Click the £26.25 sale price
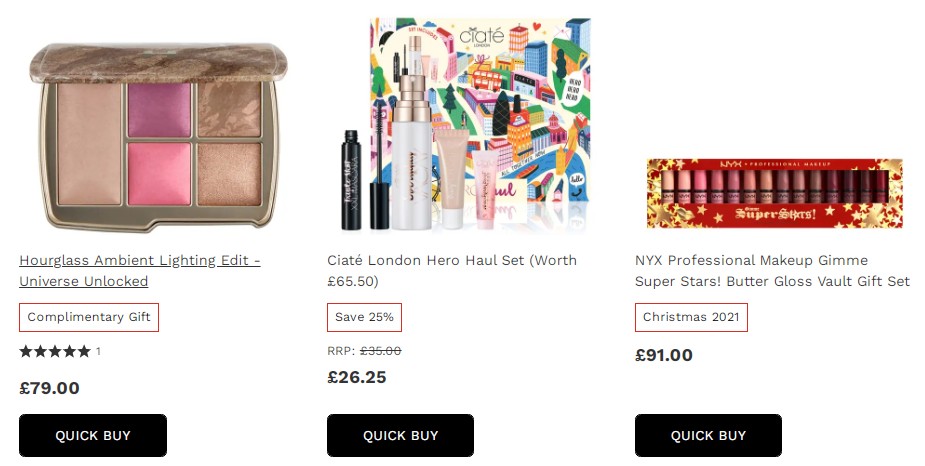This screenshot has height=466, width=925. [x=357, y=377]
